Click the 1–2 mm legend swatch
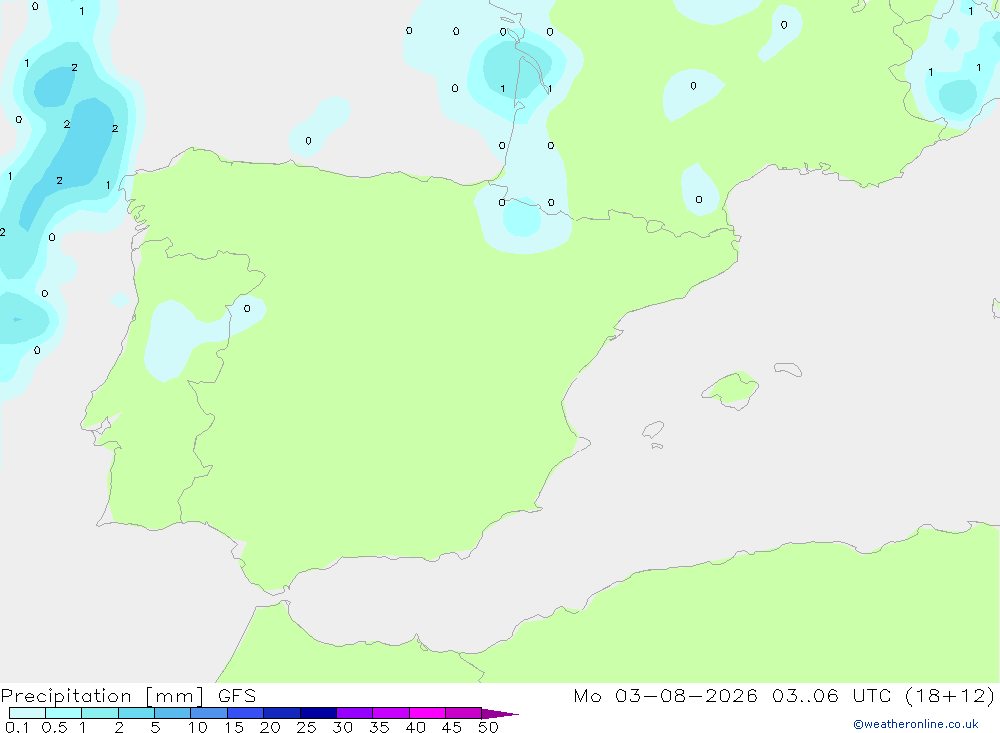 point(100,713)
